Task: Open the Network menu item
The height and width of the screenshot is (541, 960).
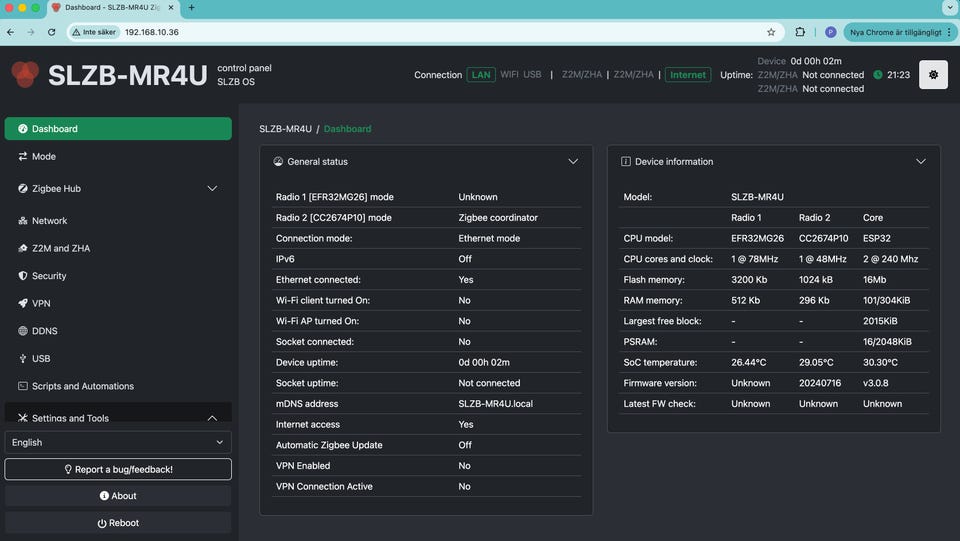Action: [49, 221]
